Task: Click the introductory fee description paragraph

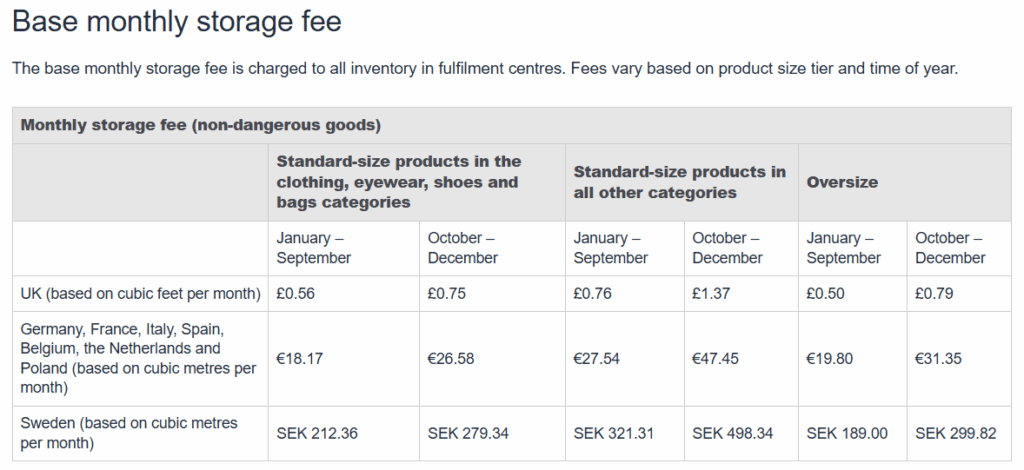Action: tap(485, 69)
